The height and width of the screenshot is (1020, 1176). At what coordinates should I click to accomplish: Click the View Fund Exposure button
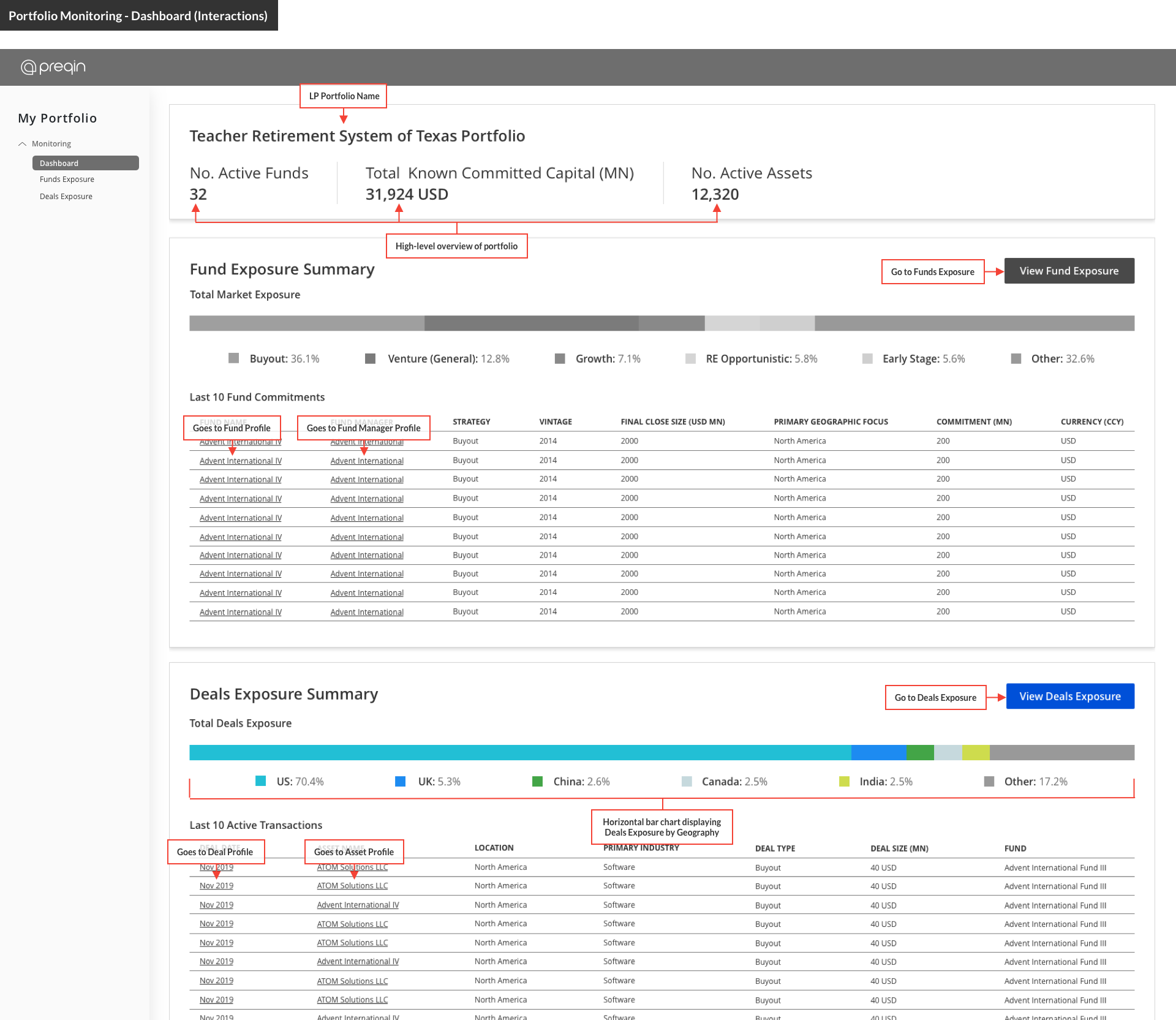click(1069, 271)
